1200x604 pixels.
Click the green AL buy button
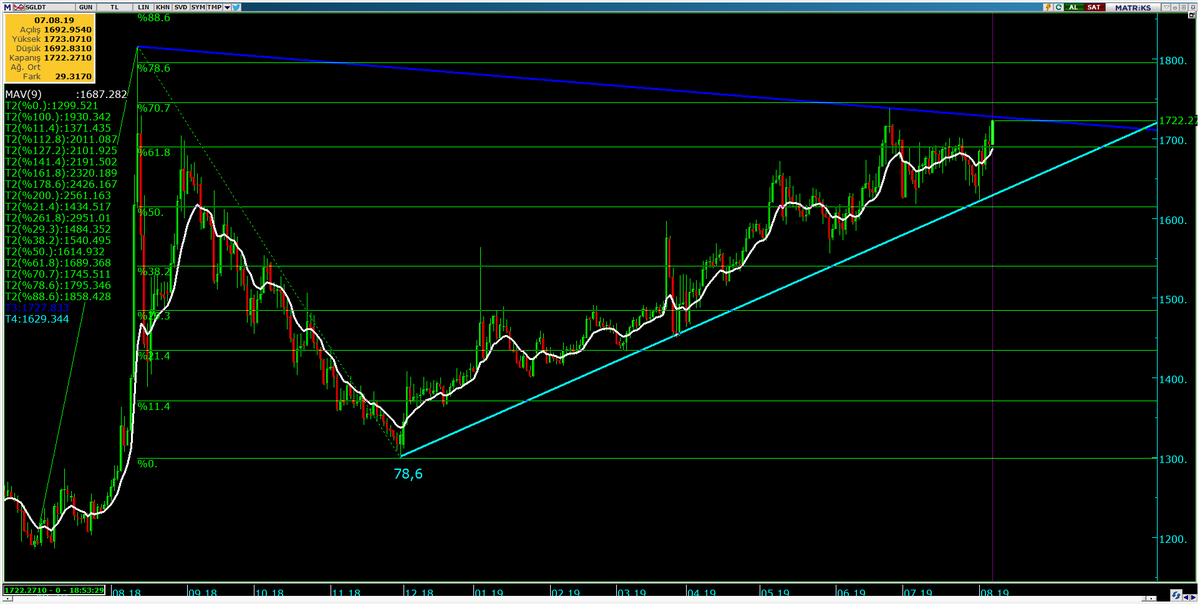(1074, 8)
